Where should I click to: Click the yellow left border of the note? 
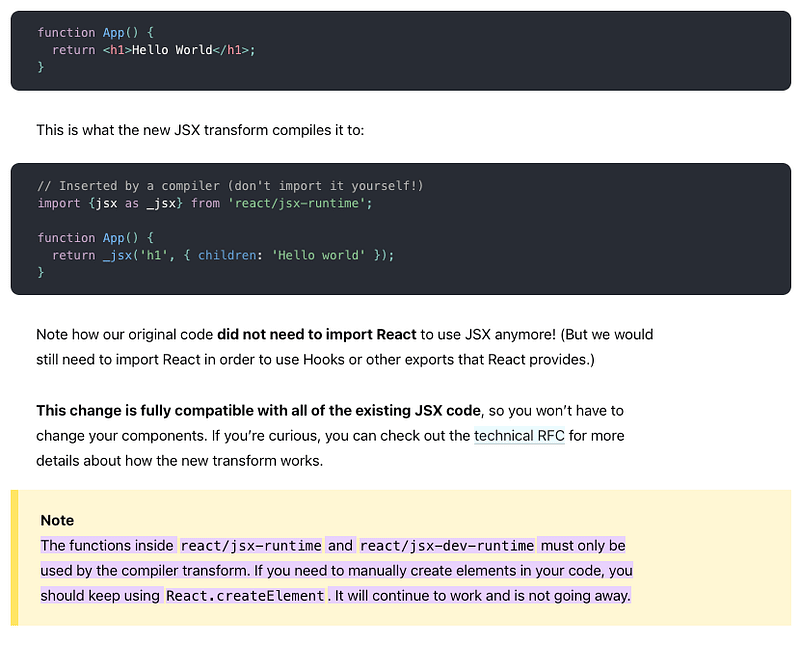pyautogui.click(x=15, y=558)
